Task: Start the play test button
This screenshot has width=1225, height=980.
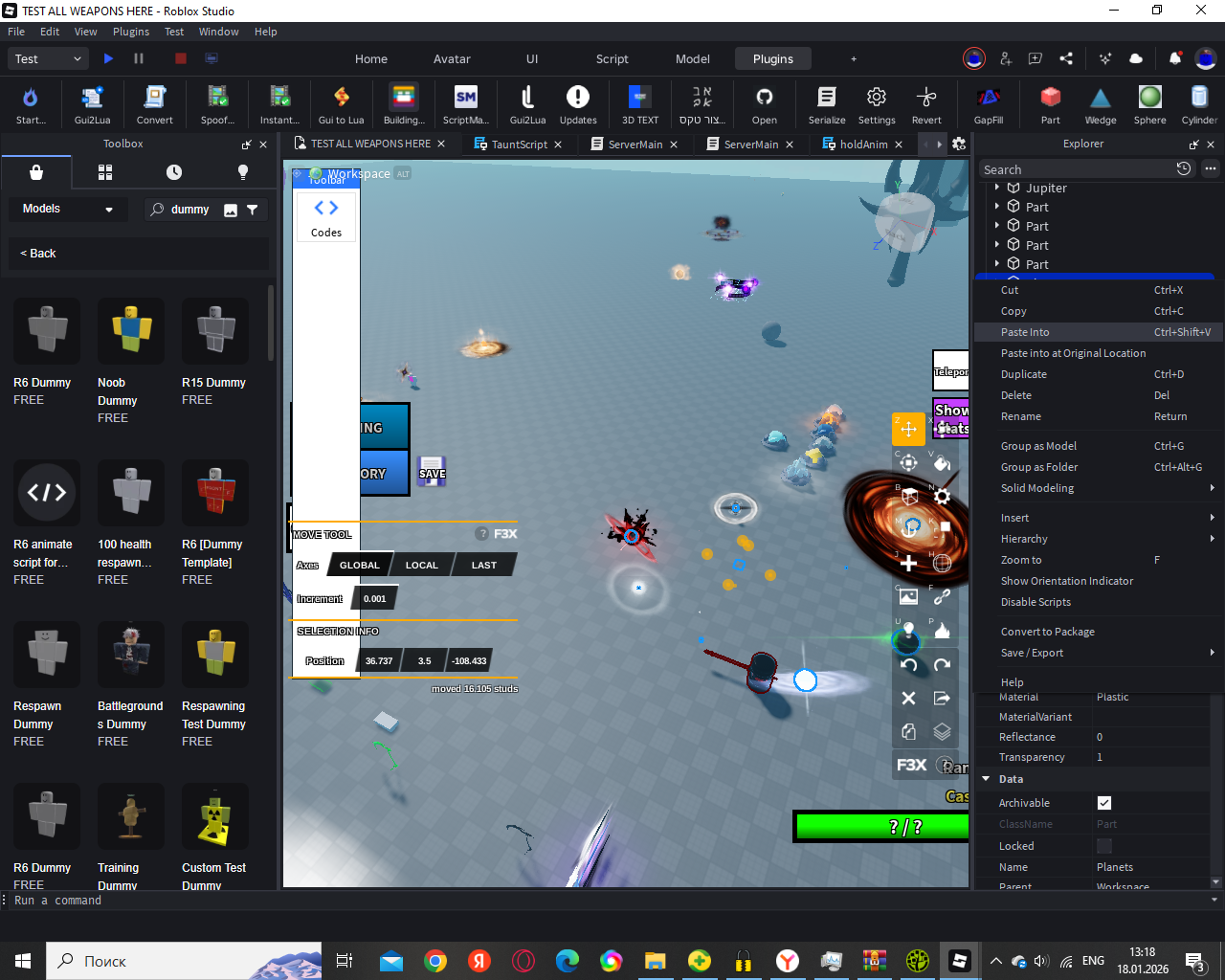Action: click(x=108, y=58)
